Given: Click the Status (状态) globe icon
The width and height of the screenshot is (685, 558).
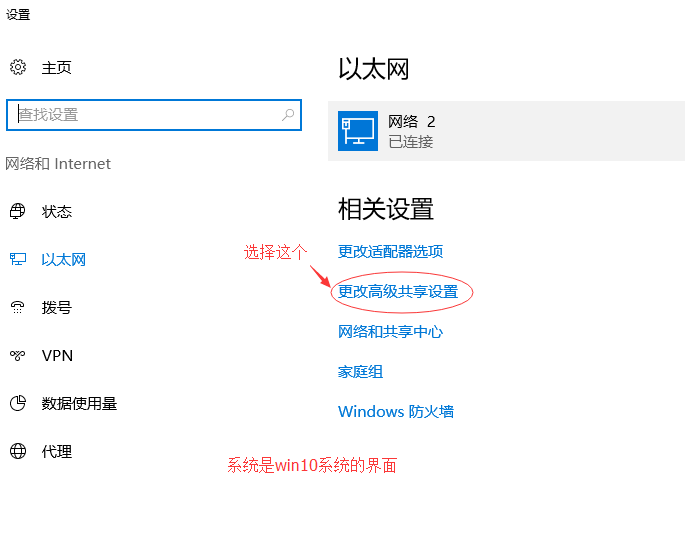Looking at the screenshot, I should pyautogui.click(x=17, y=211).
